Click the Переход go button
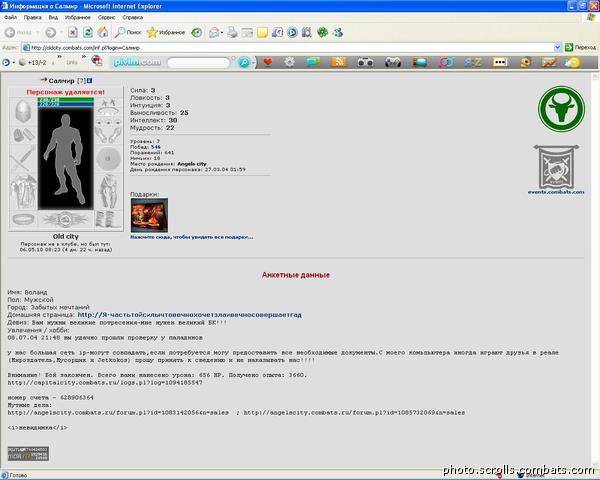The height and width of the screenshot is (480, 600). tap(580, 47)
